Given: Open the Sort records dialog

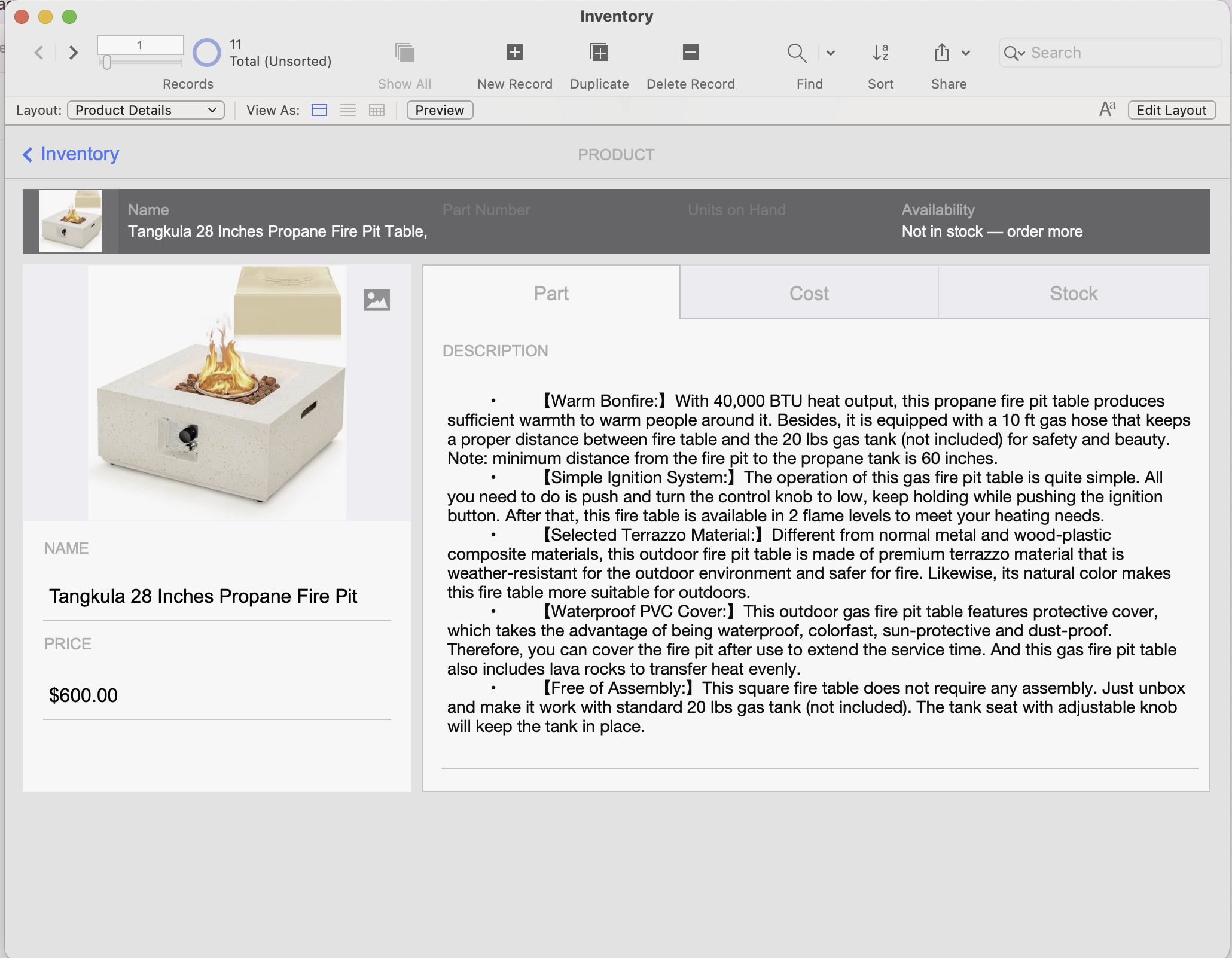Looking at the screenshot, I should pyautogui.click(x=881, y=53).
